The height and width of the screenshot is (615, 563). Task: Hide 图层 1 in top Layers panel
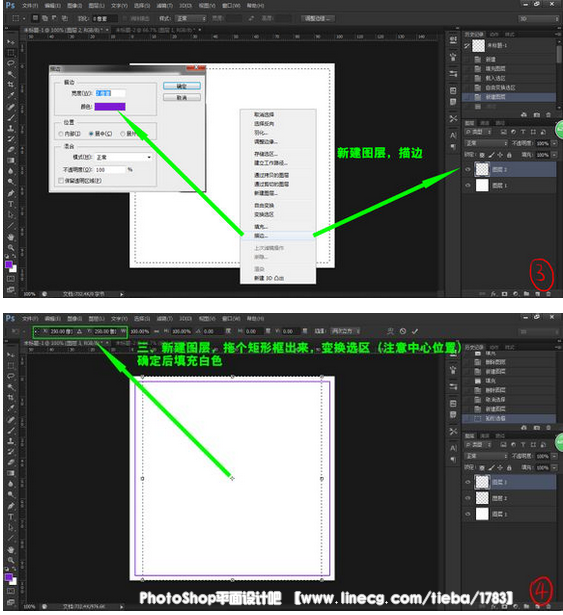coord(468,185)
